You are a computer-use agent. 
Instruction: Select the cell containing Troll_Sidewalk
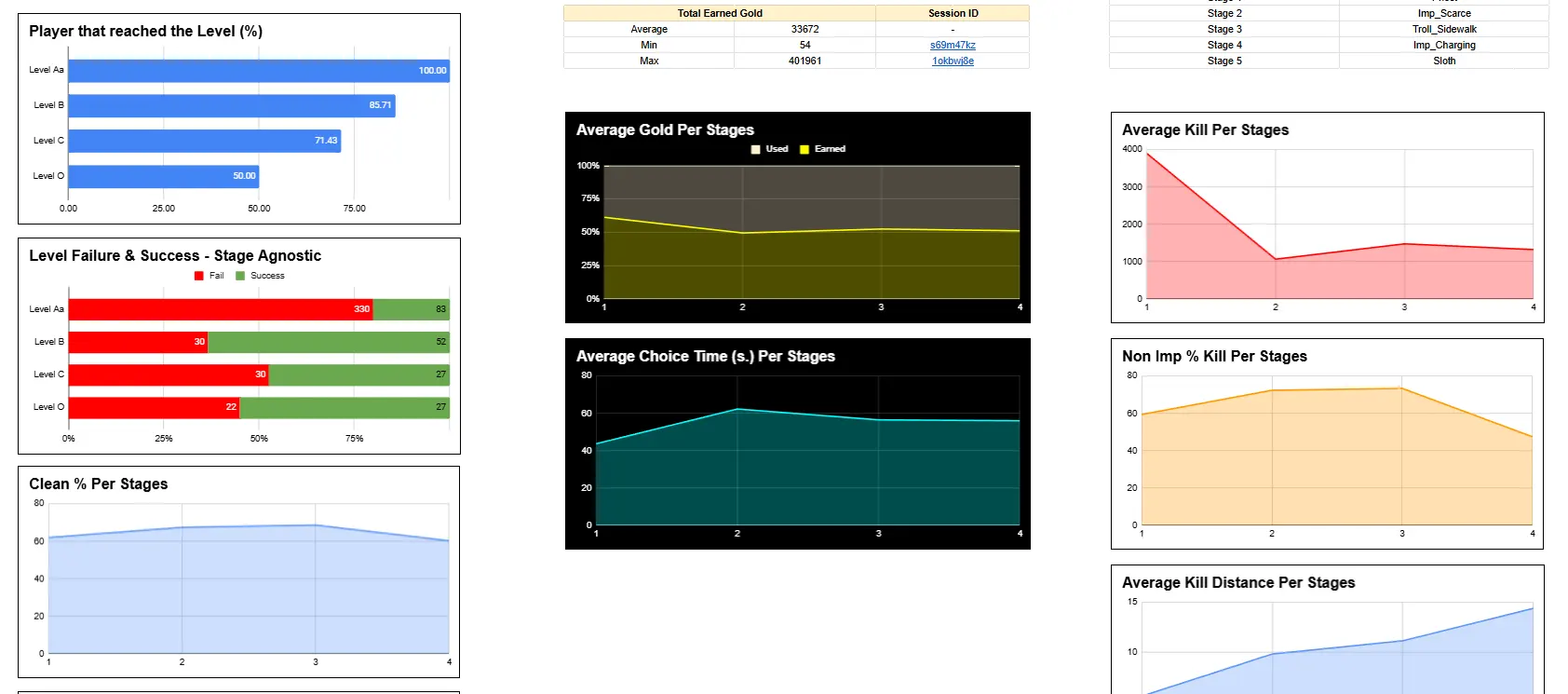(1443, 29)
